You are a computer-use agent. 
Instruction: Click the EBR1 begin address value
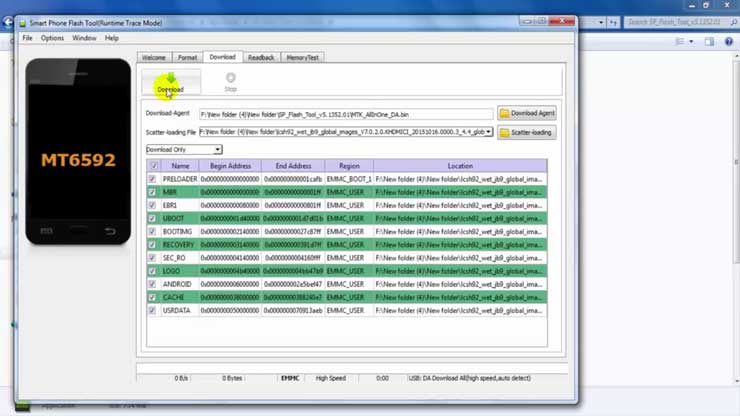230,205
